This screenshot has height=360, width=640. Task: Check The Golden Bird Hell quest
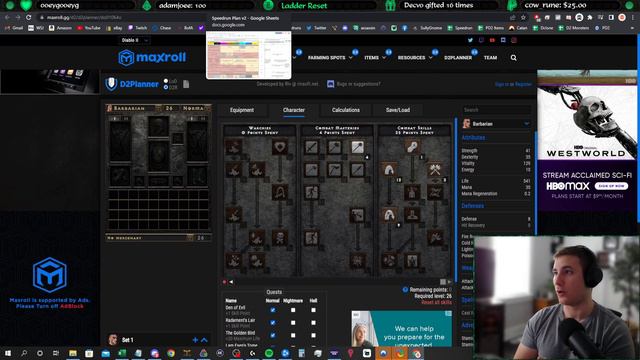313,335
